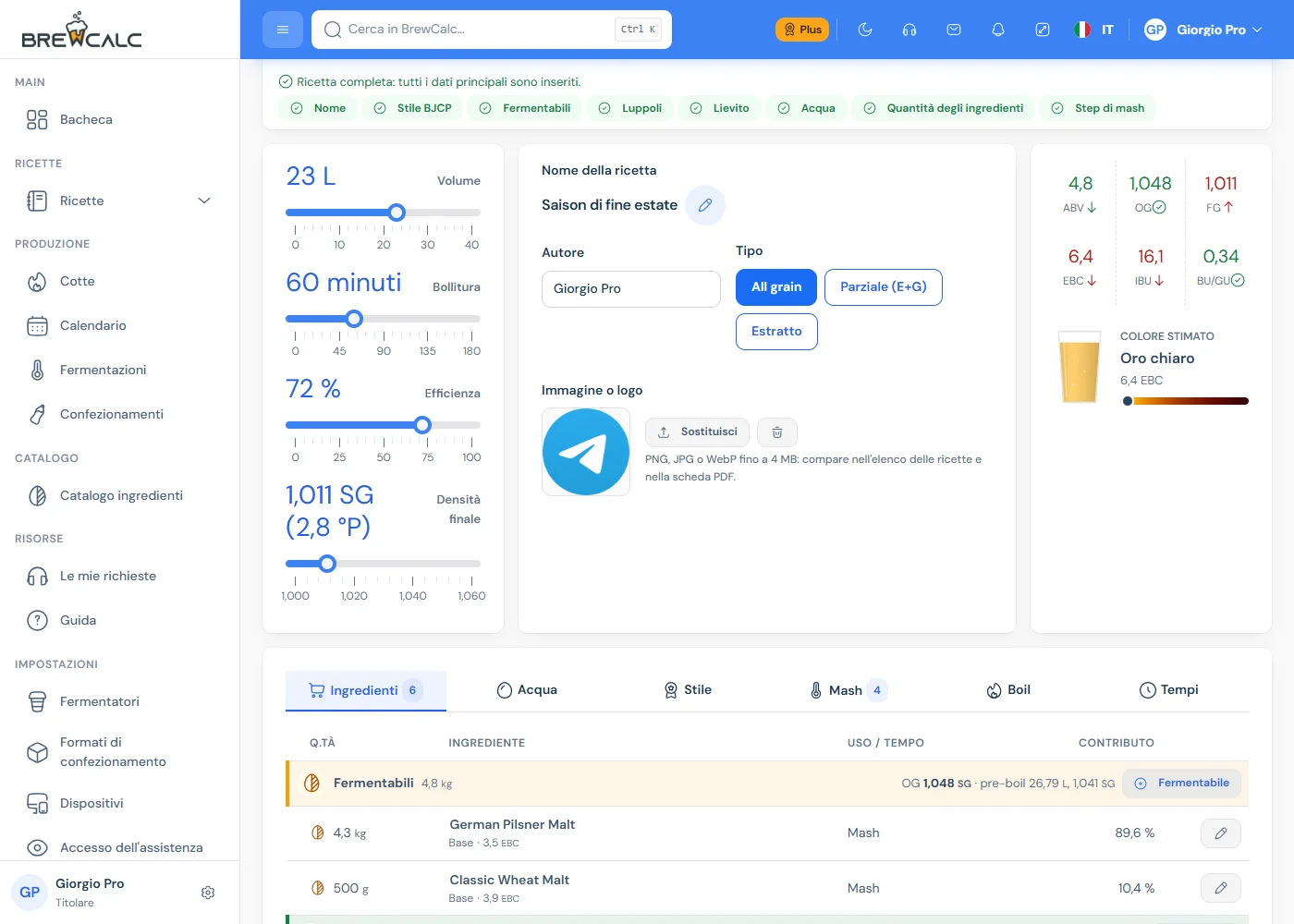Viewport: 1294px width, 924px height.
Task: Switch to Boil tab
Action: point(1008,690)
